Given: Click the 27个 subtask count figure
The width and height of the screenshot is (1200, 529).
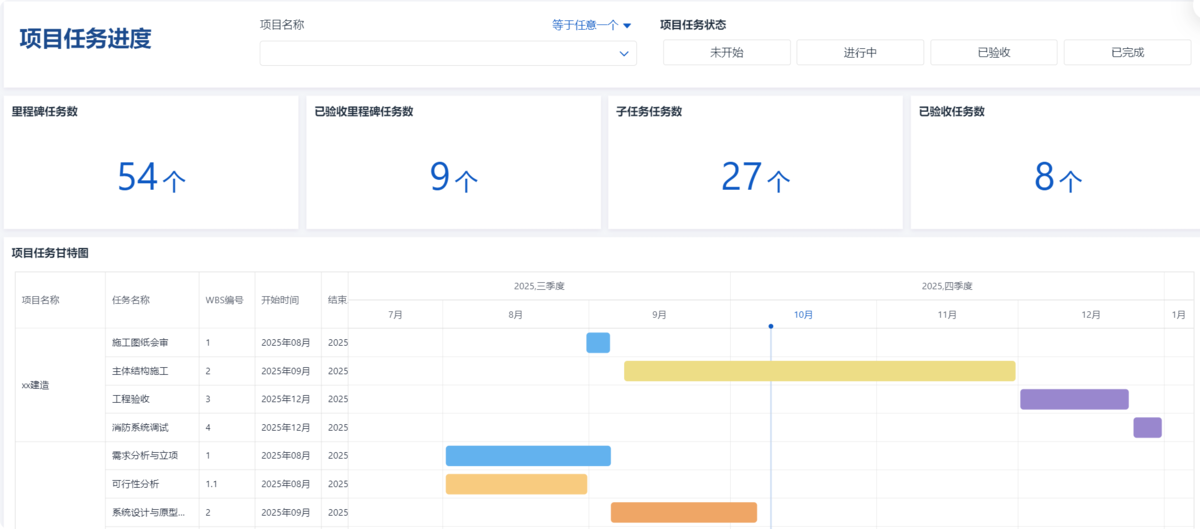Looking at the screenshot, I should pos(756,177).
